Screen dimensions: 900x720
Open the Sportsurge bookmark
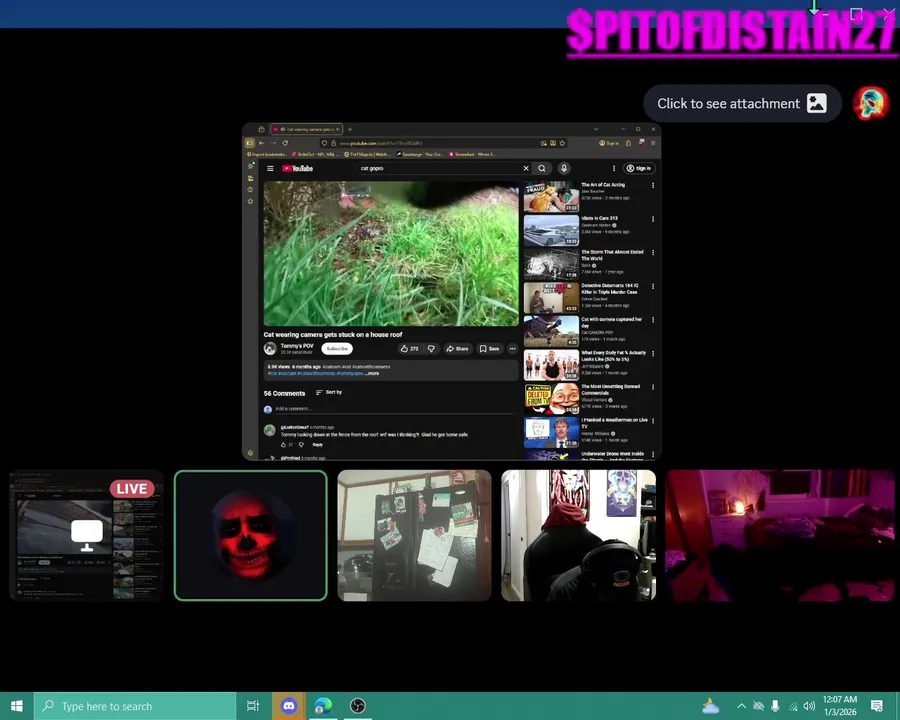420,154
